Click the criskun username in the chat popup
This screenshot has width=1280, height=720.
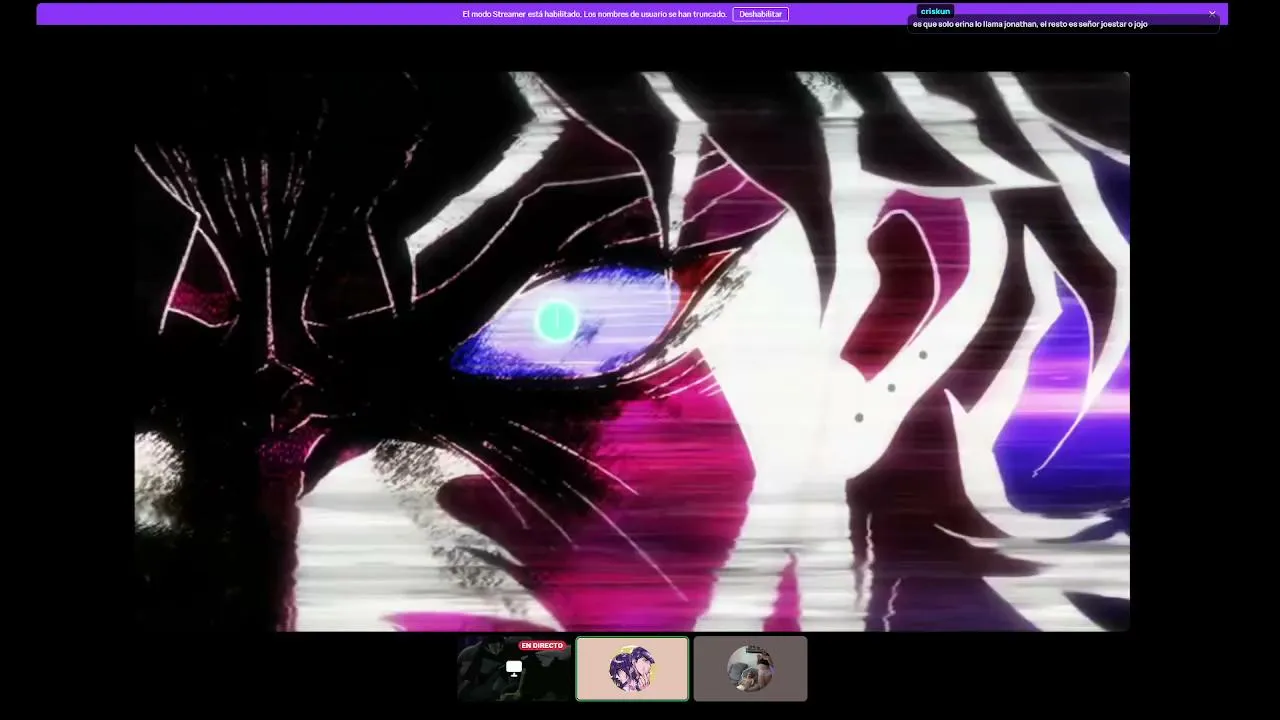935,11
